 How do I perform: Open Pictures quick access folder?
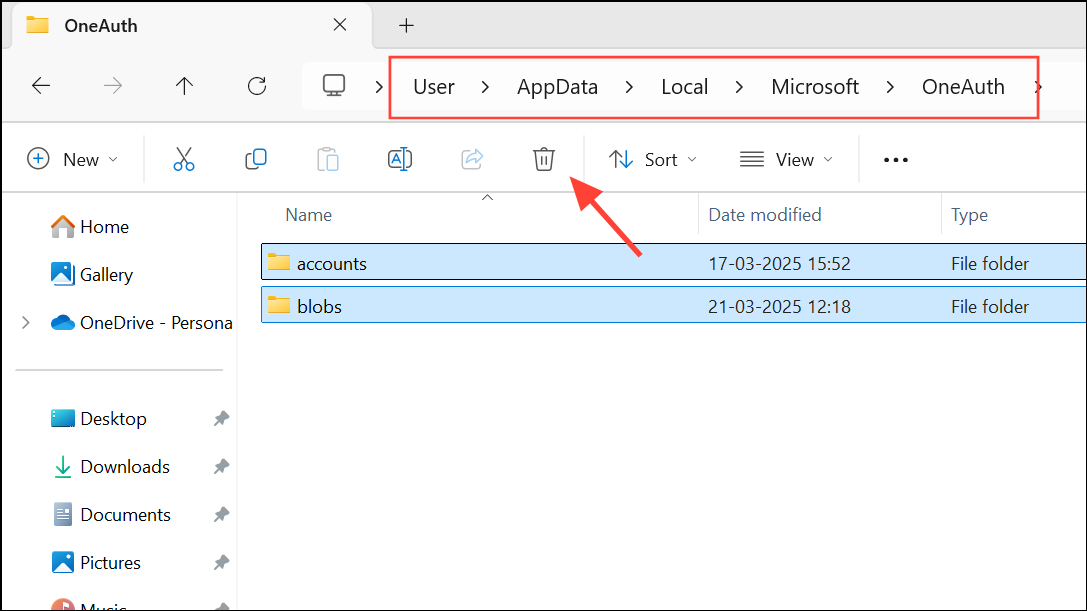click(96, 562)
